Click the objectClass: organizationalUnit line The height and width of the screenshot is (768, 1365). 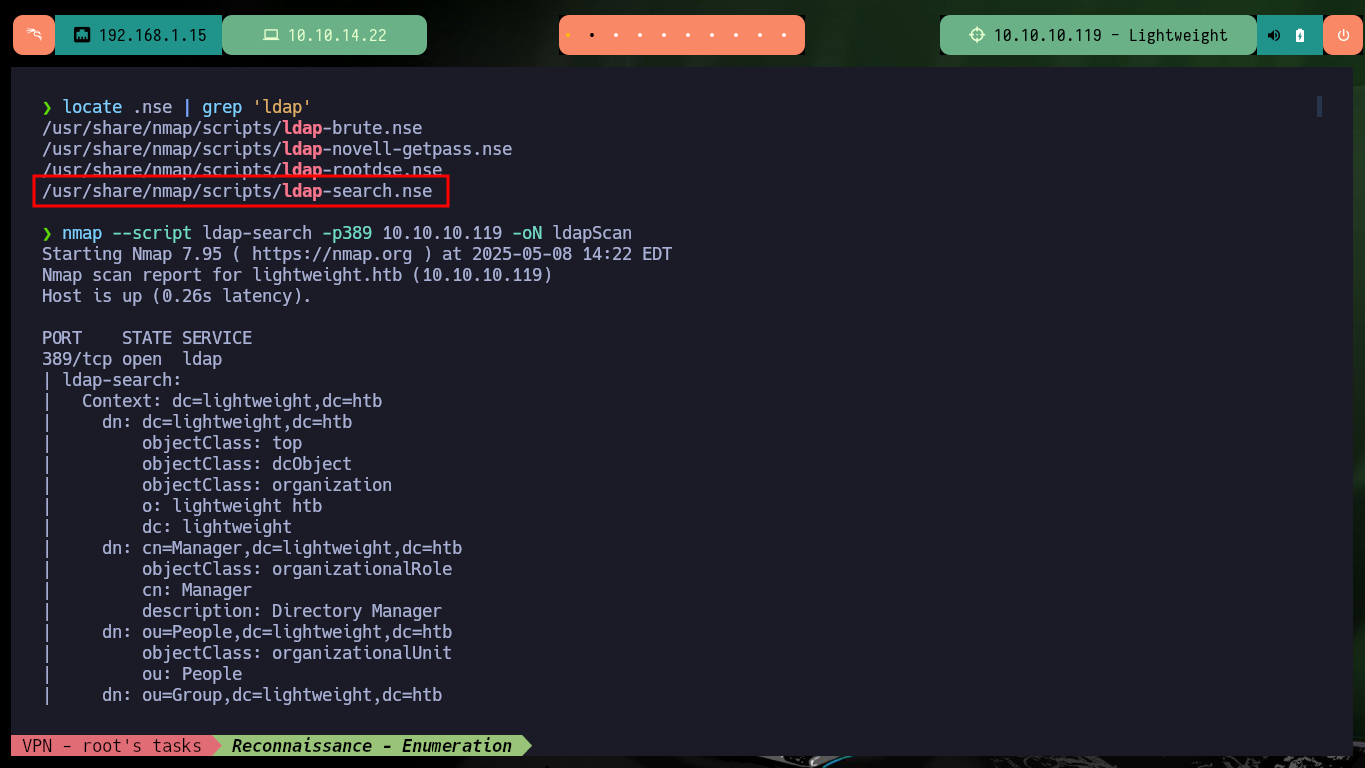coord(297,653)
